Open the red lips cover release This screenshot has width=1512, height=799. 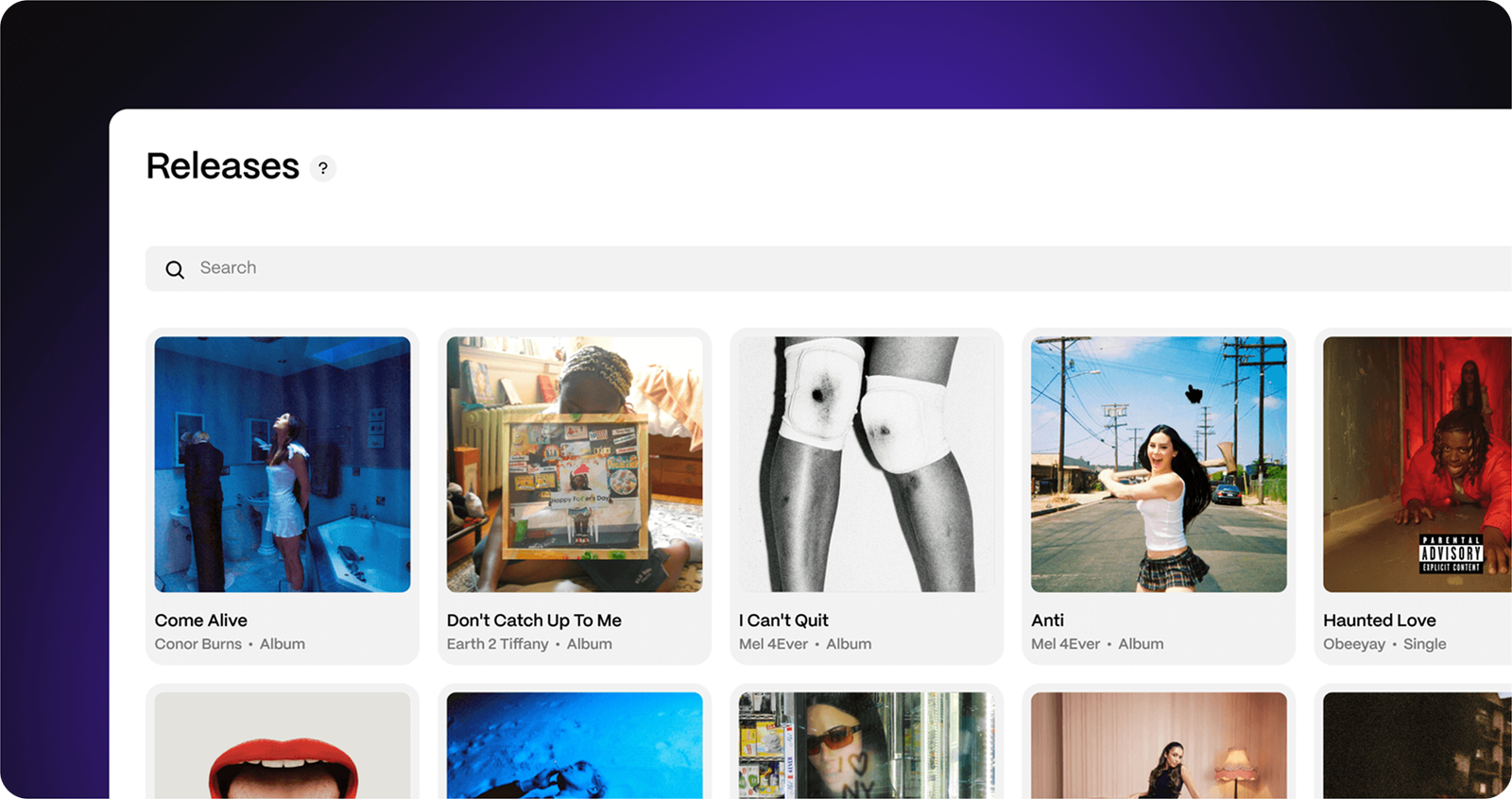click(x=283, y=745)
